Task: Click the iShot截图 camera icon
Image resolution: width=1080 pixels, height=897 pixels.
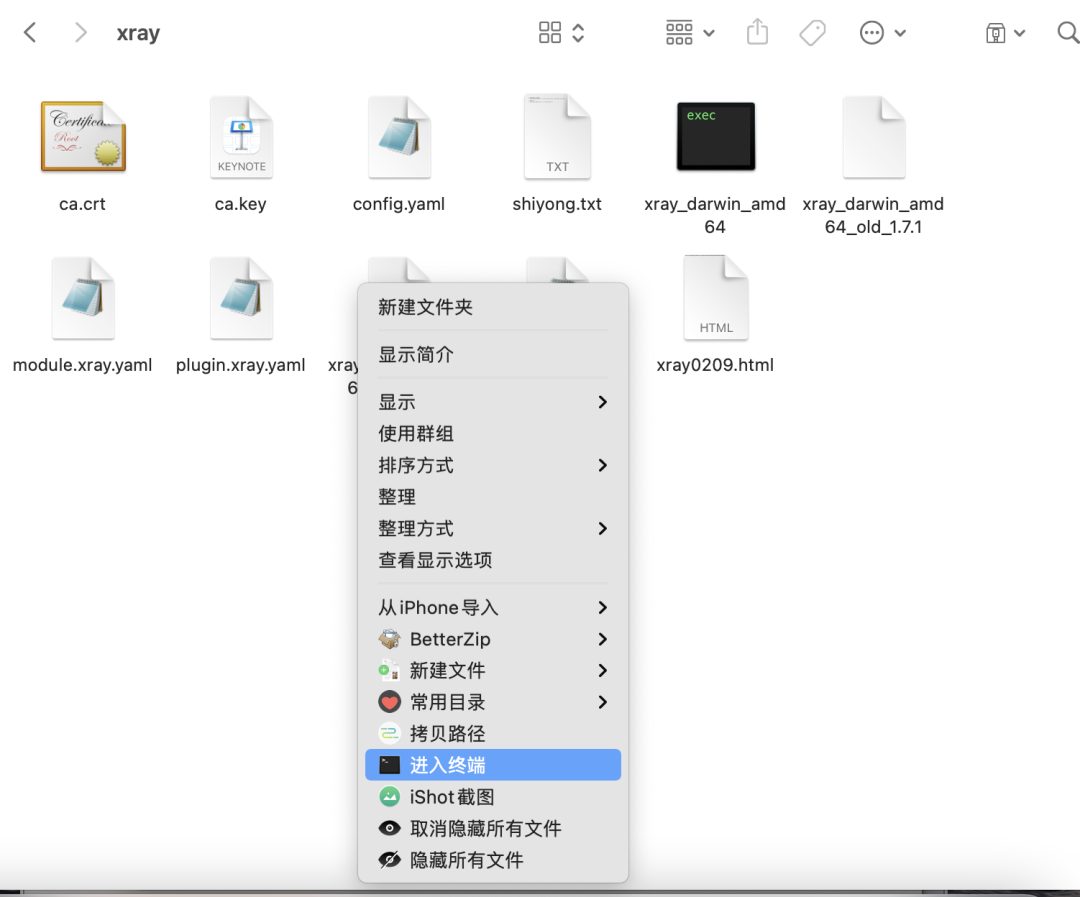Action: click(392, 796)
